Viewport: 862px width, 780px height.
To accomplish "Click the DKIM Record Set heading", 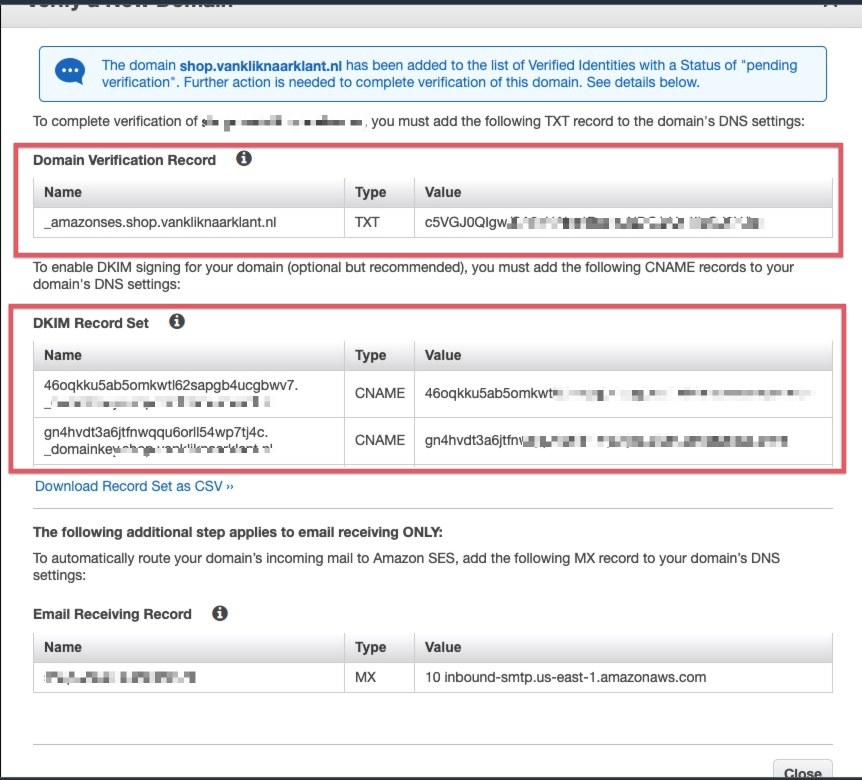I will point(91,323).
